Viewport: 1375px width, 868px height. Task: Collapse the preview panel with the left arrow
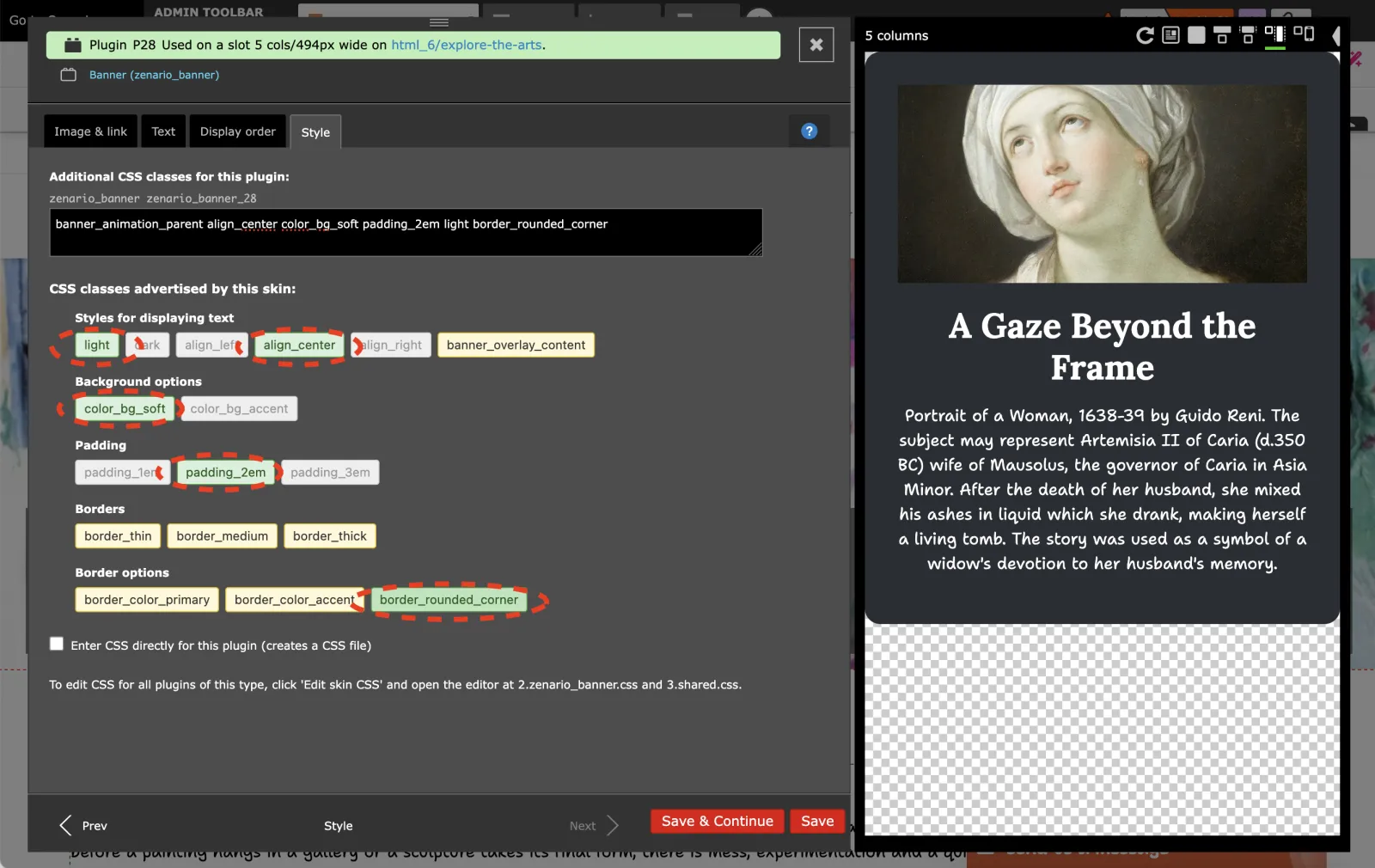pyautogui.click(x=1335, y=35)
